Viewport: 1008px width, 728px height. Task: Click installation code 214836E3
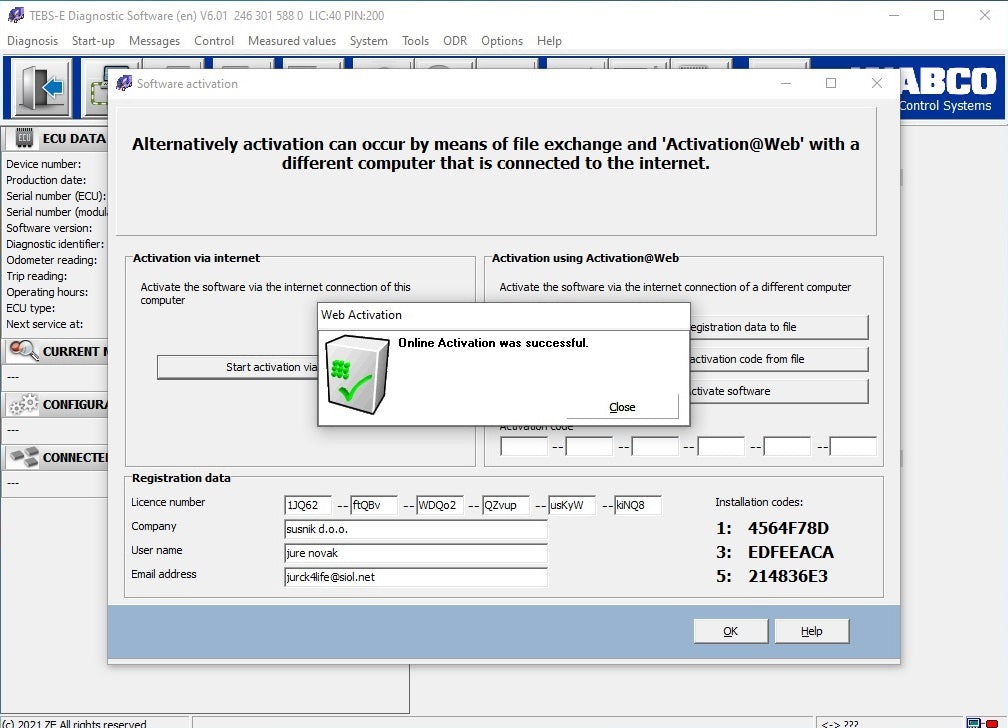pyautogui.click(x=788, y=576)
